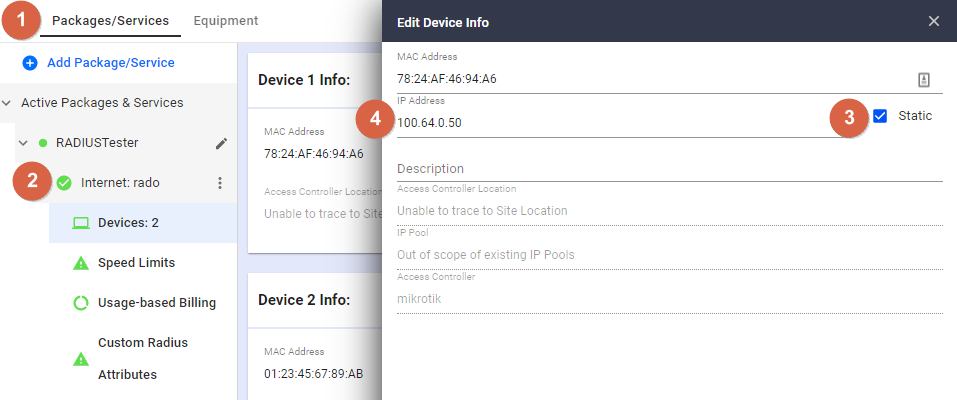Close the Edit Device Info panel
This screenshot has width=957, height=400.
[934, 21]
